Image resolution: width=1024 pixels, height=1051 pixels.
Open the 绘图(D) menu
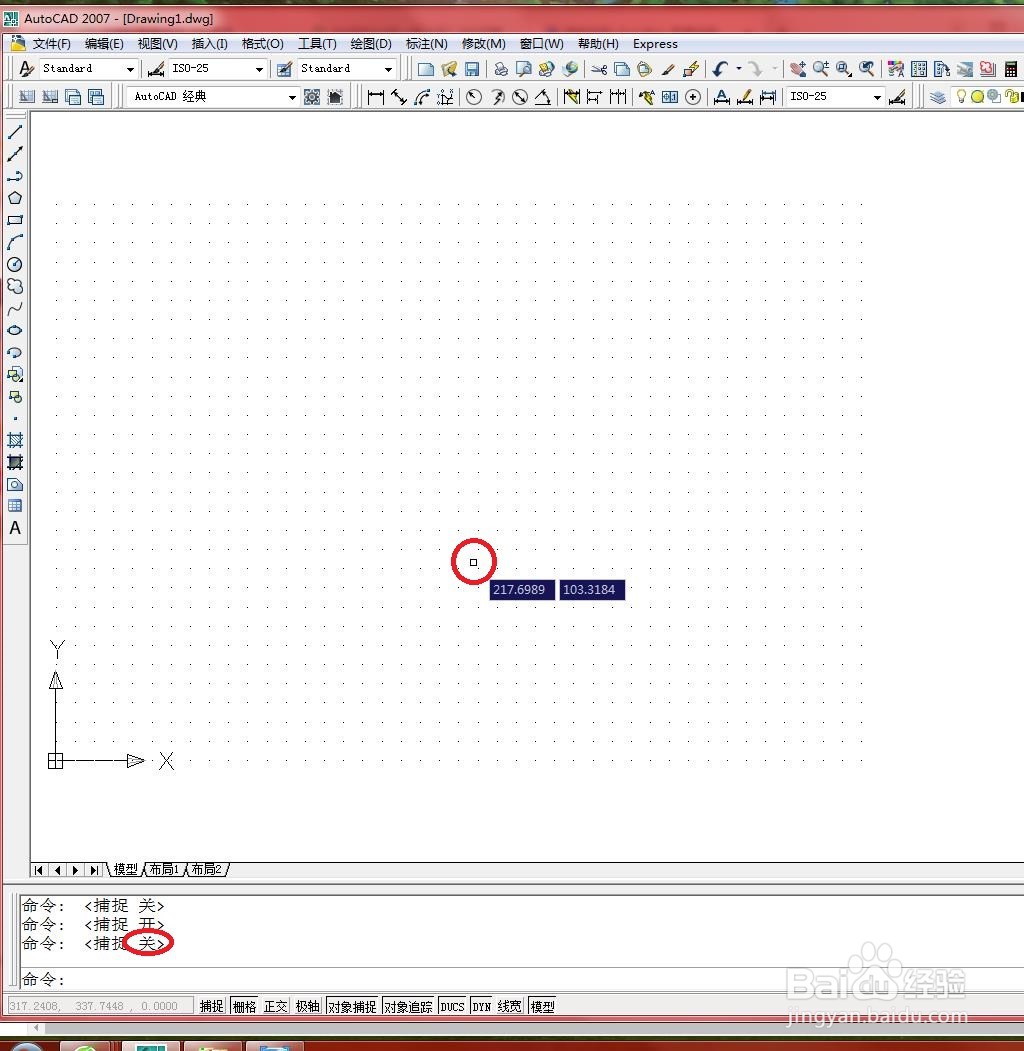coord(371,44)
